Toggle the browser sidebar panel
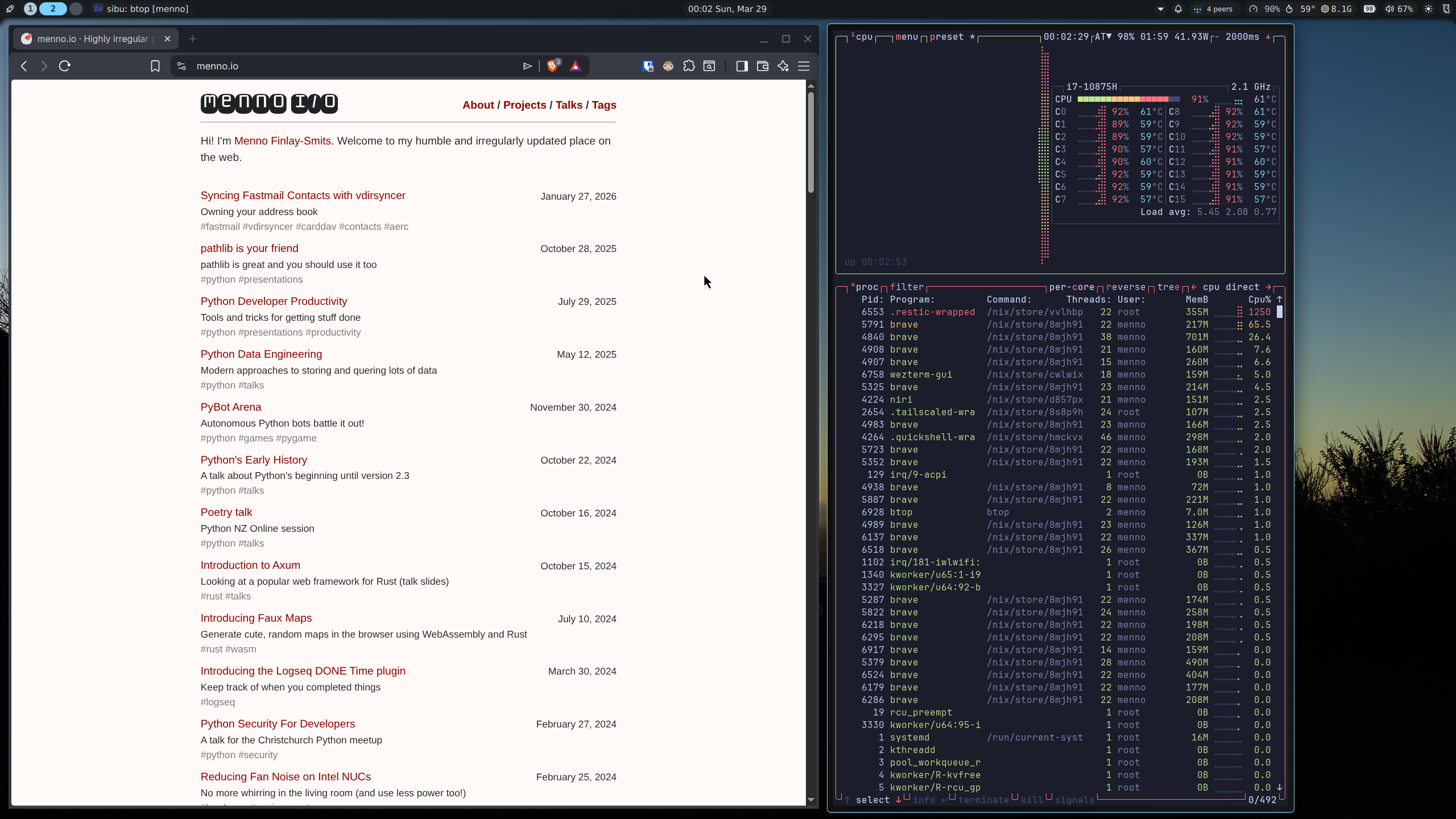 tap(742, 66)
